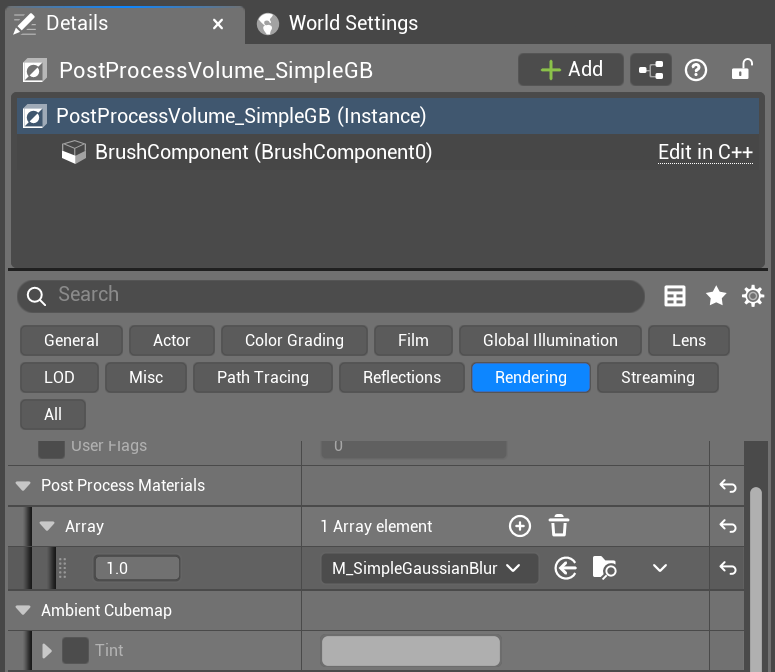Use selected asset from Content Browser arrow
The image size is (775, 672).
(565, 568)
